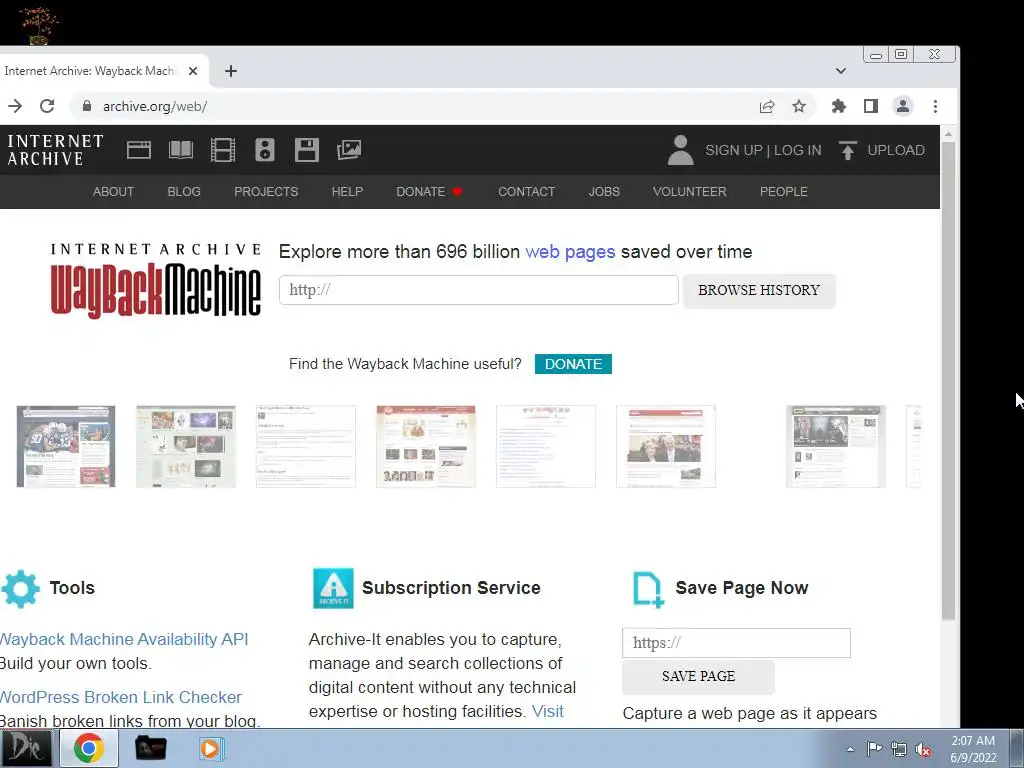Click the Archive-It subscription icon

coord(333,588)
